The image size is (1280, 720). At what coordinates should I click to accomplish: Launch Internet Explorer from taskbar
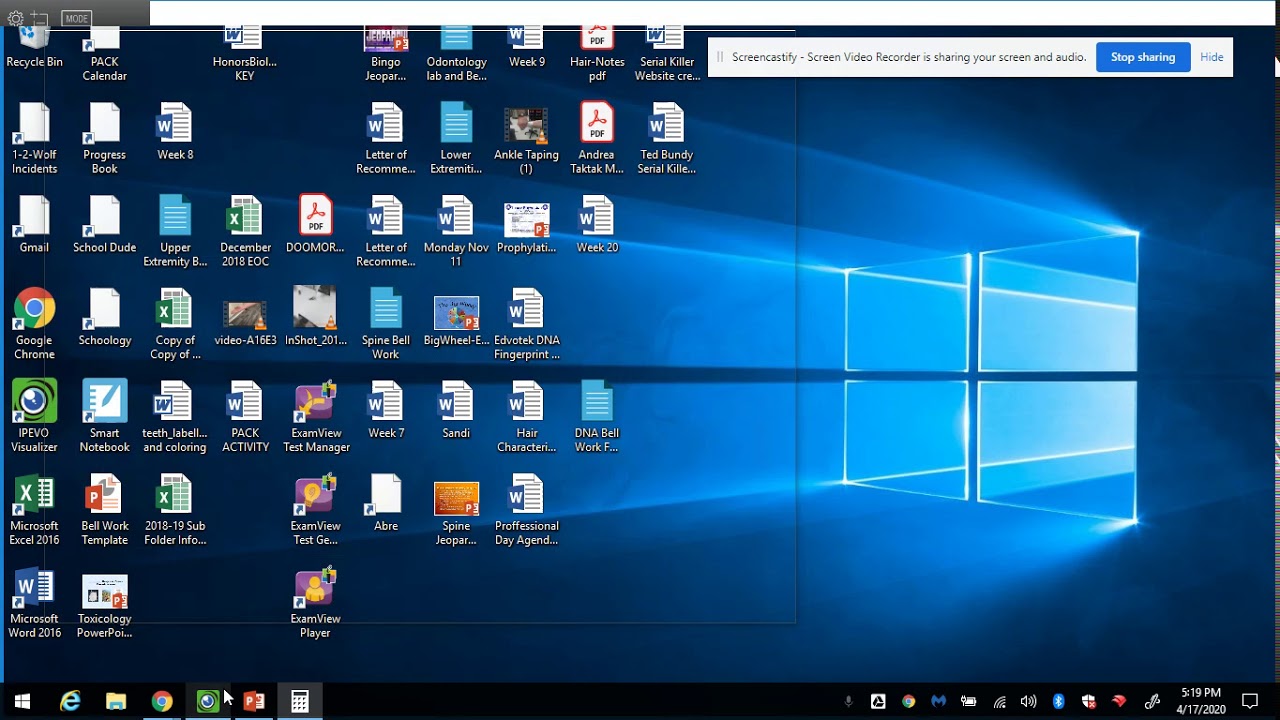point(70,701)
